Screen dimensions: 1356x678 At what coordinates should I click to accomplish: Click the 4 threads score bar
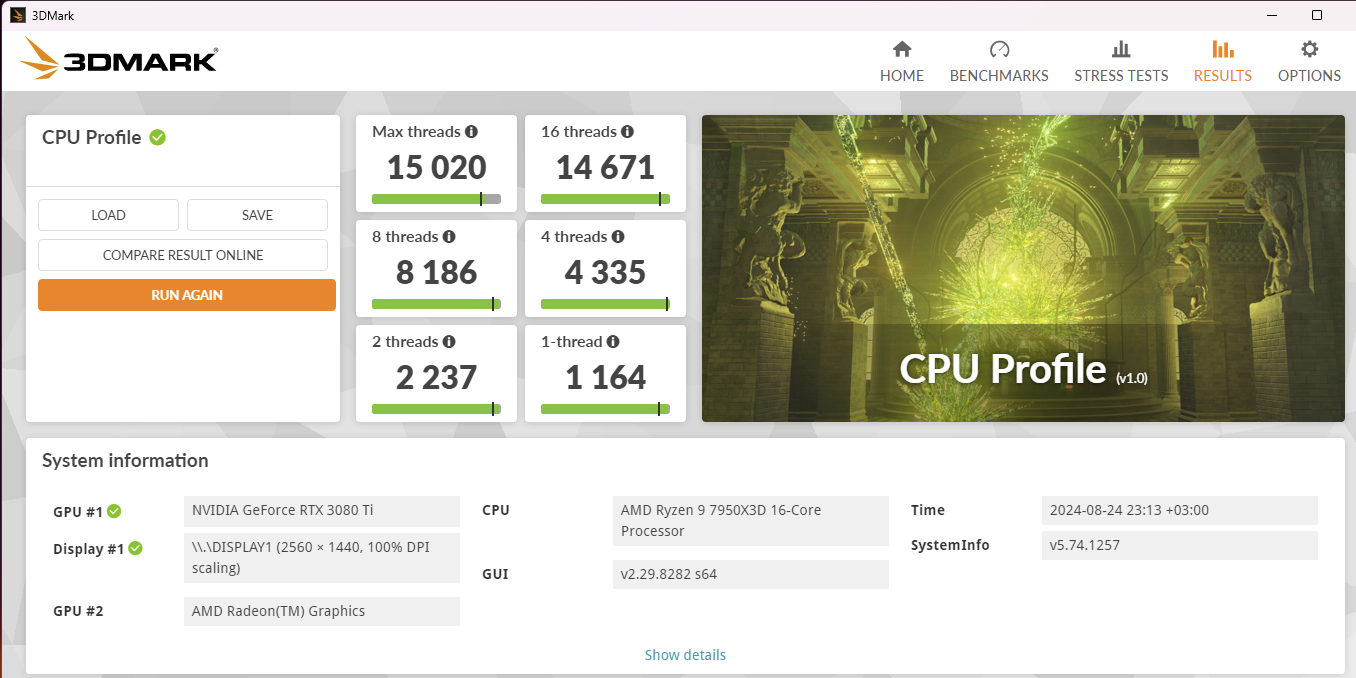(605, 304)
